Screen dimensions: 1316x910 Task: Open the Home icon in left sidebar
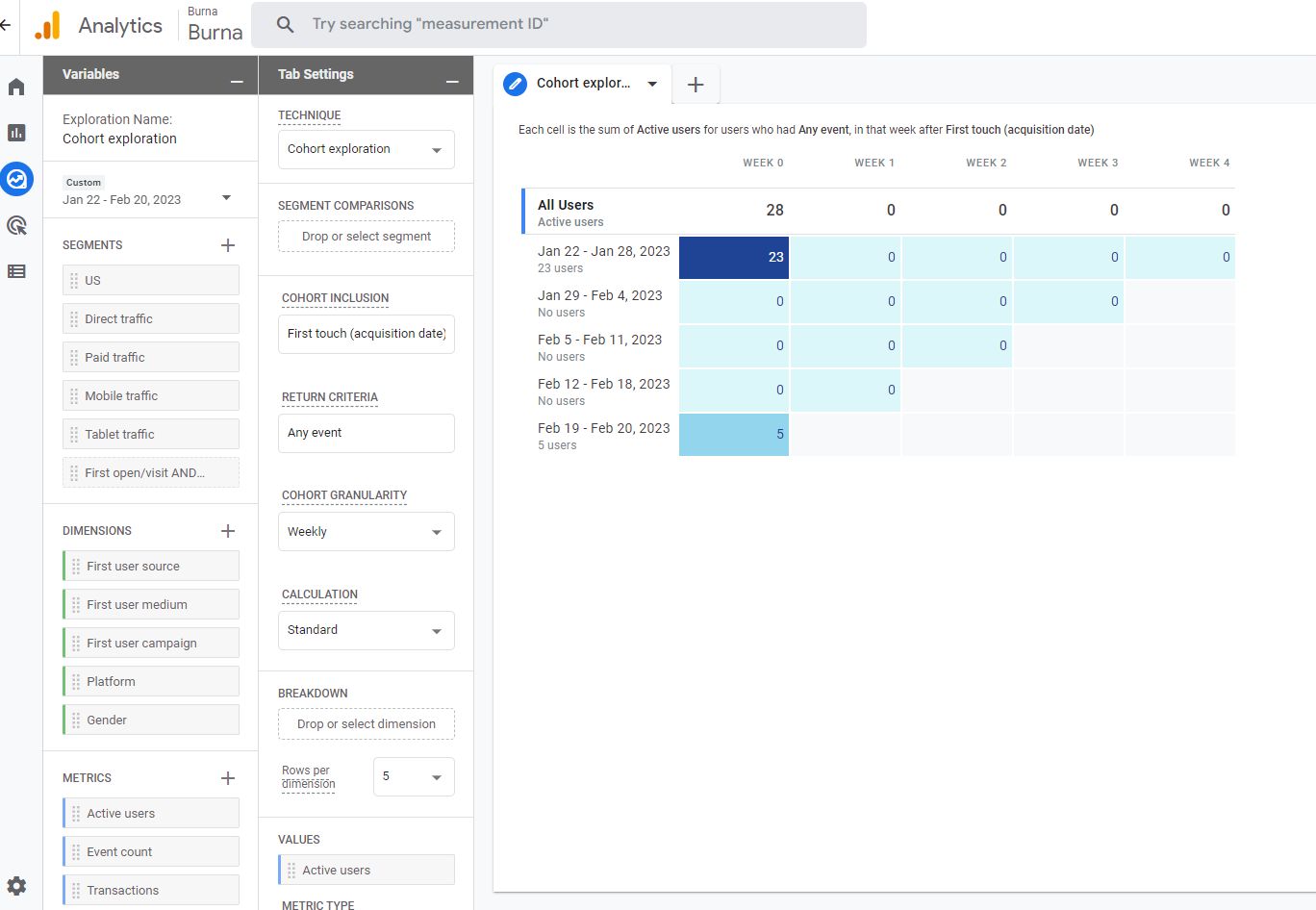[16, 88]
